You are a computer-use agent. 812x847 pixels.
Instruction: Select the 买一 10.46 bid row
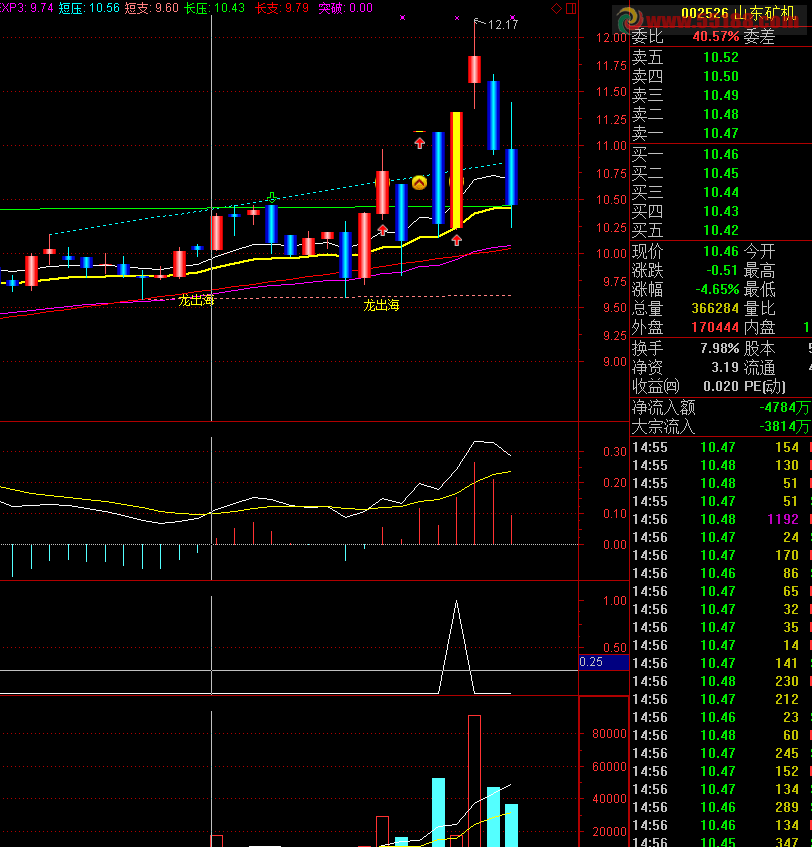pyautogui.click(x=721, y=154)
